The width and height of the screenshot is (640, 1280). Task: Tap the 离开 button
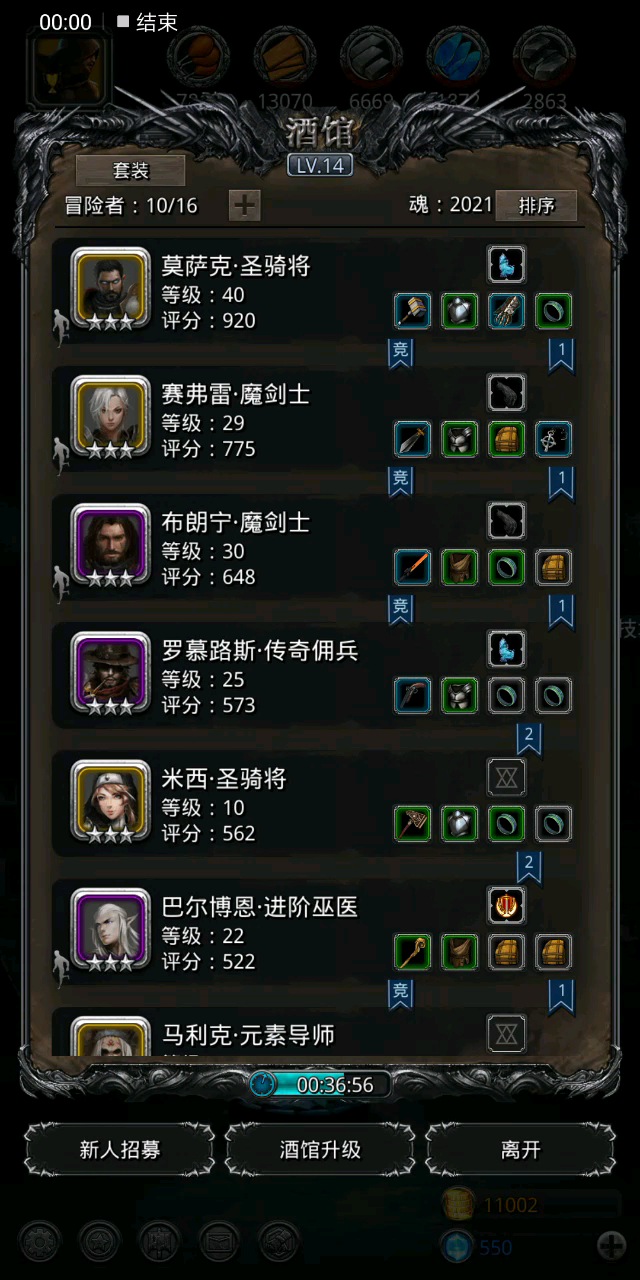[x=520, y=1149]
